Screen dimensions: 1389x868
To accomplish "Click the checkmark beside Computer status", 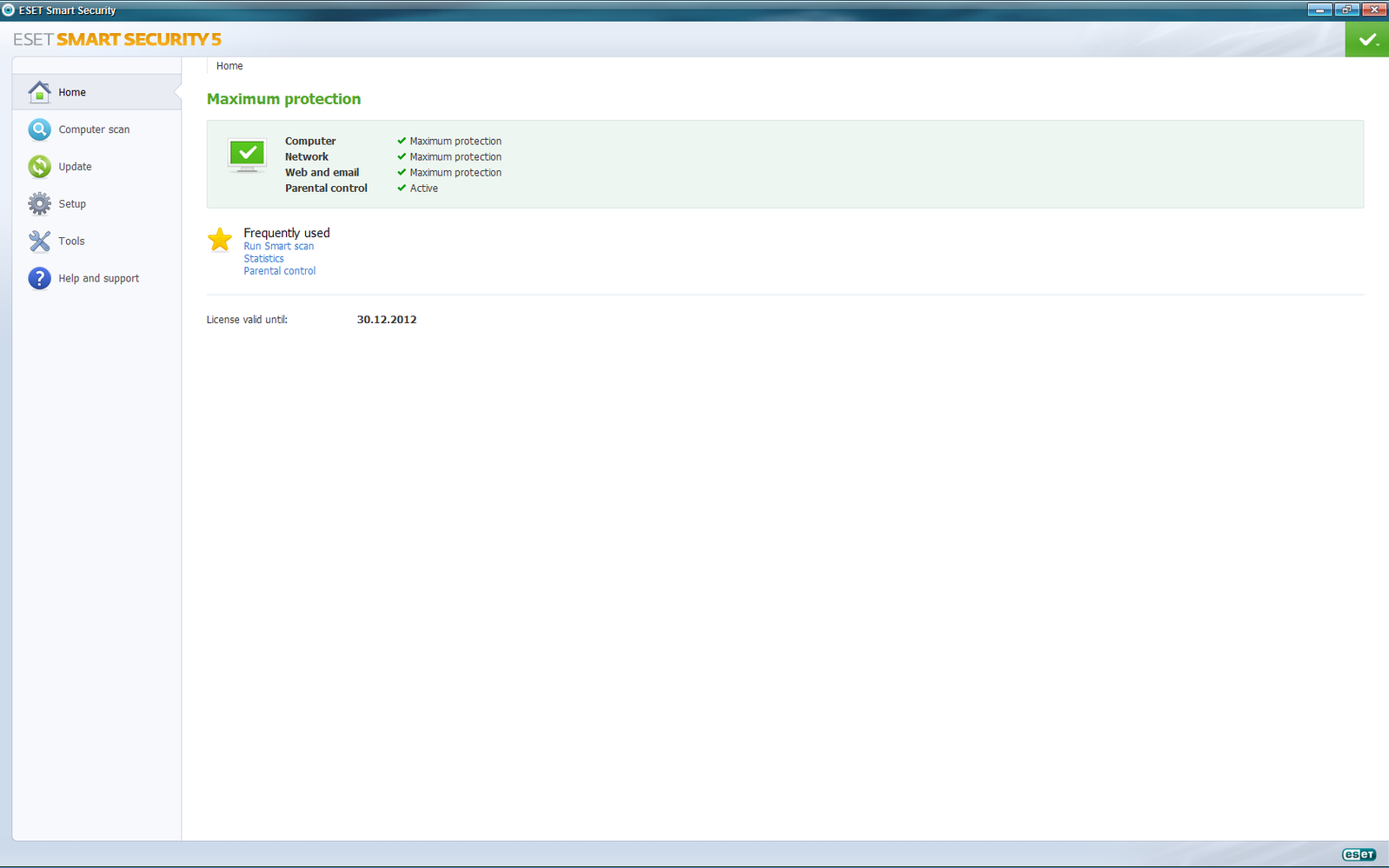I will [402, 141].
